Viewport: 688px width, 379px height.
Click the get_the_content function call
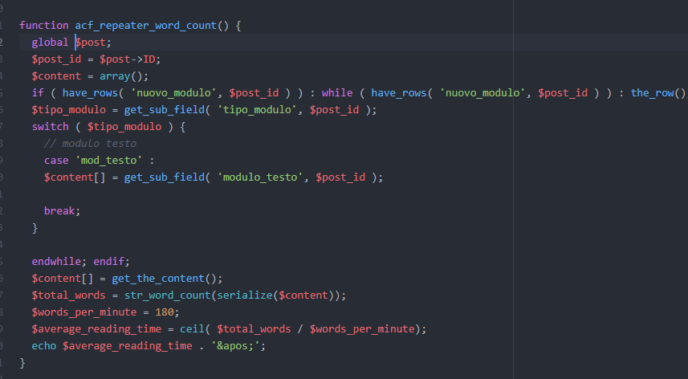158,279
